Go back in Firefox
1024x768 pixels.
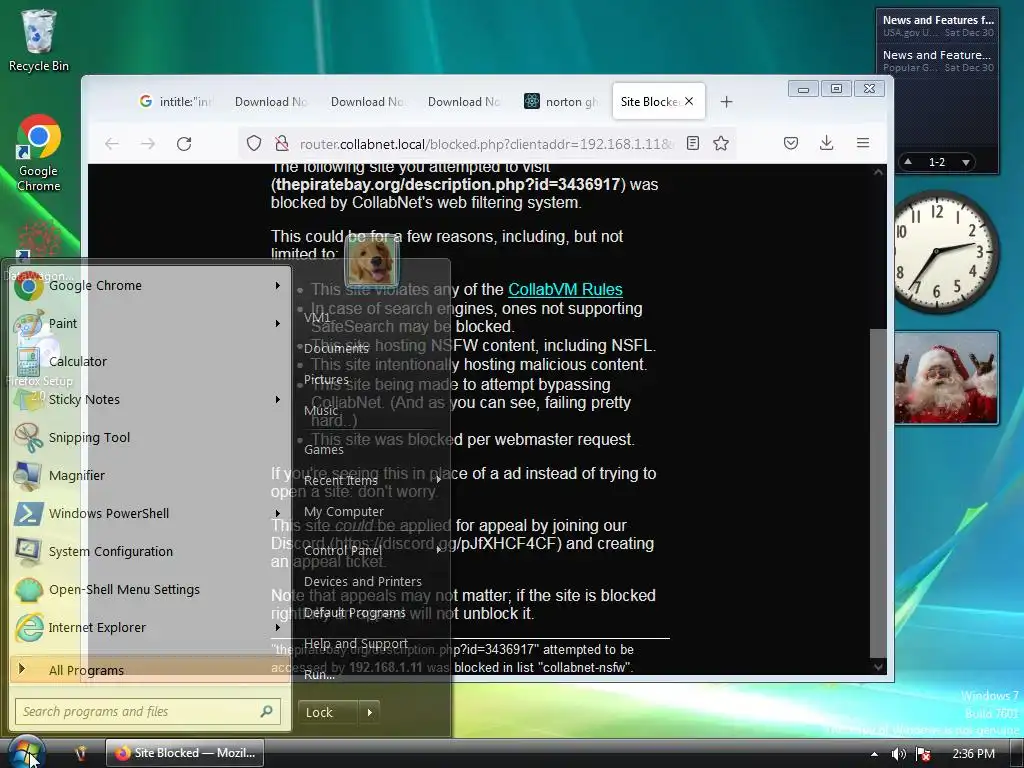tap(112, 144)
